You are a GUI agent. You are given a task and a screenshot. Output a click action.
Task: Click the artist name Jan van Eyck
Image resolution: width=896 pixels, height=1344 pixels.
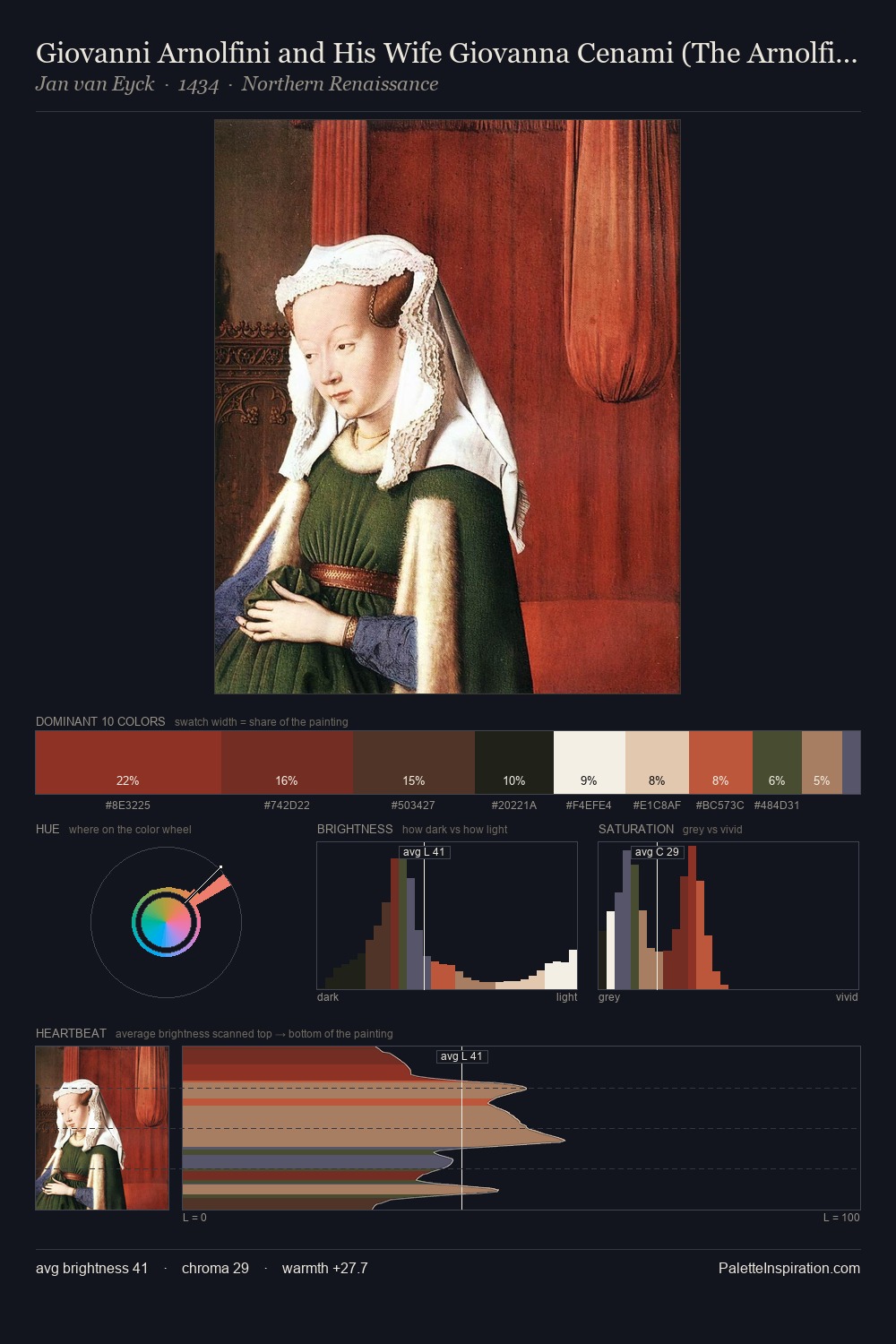point(95,84)
